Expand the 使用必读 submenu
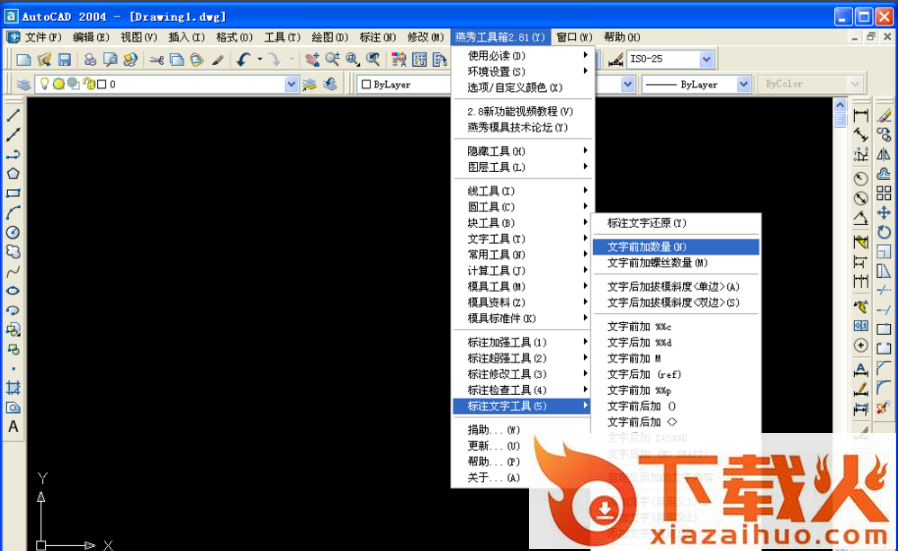 [523, 56]
